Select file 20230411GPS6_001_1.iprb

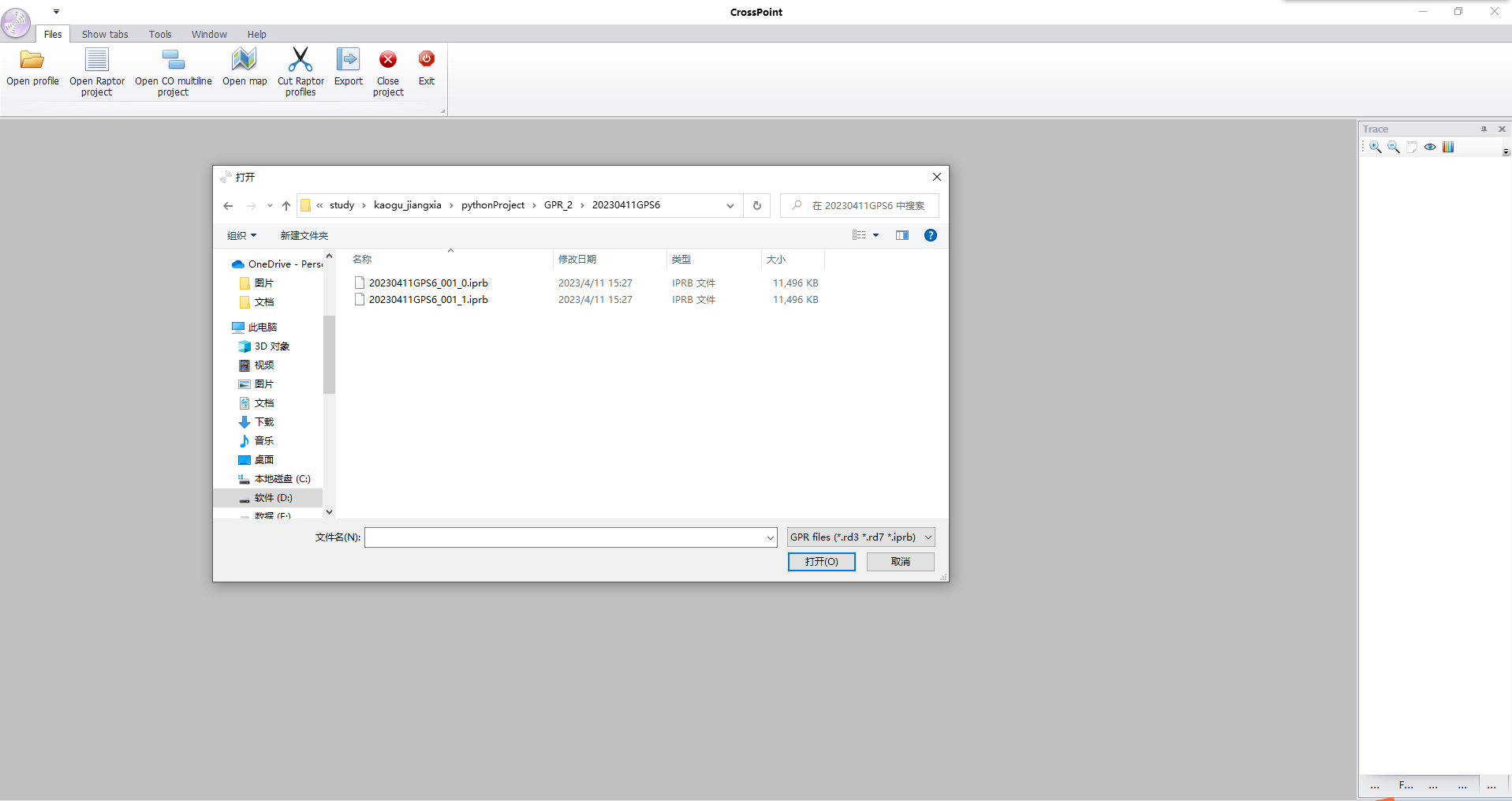click(428, 299)
